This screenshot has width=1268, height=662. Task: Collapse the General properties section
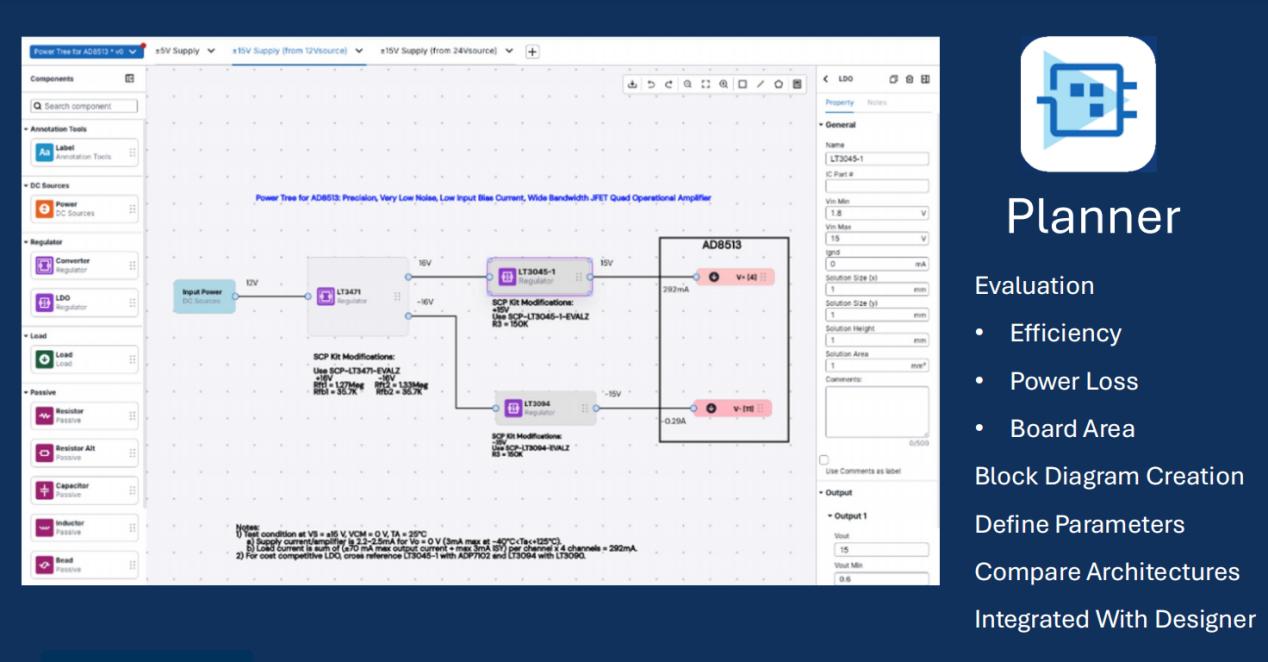click(822, 125)
